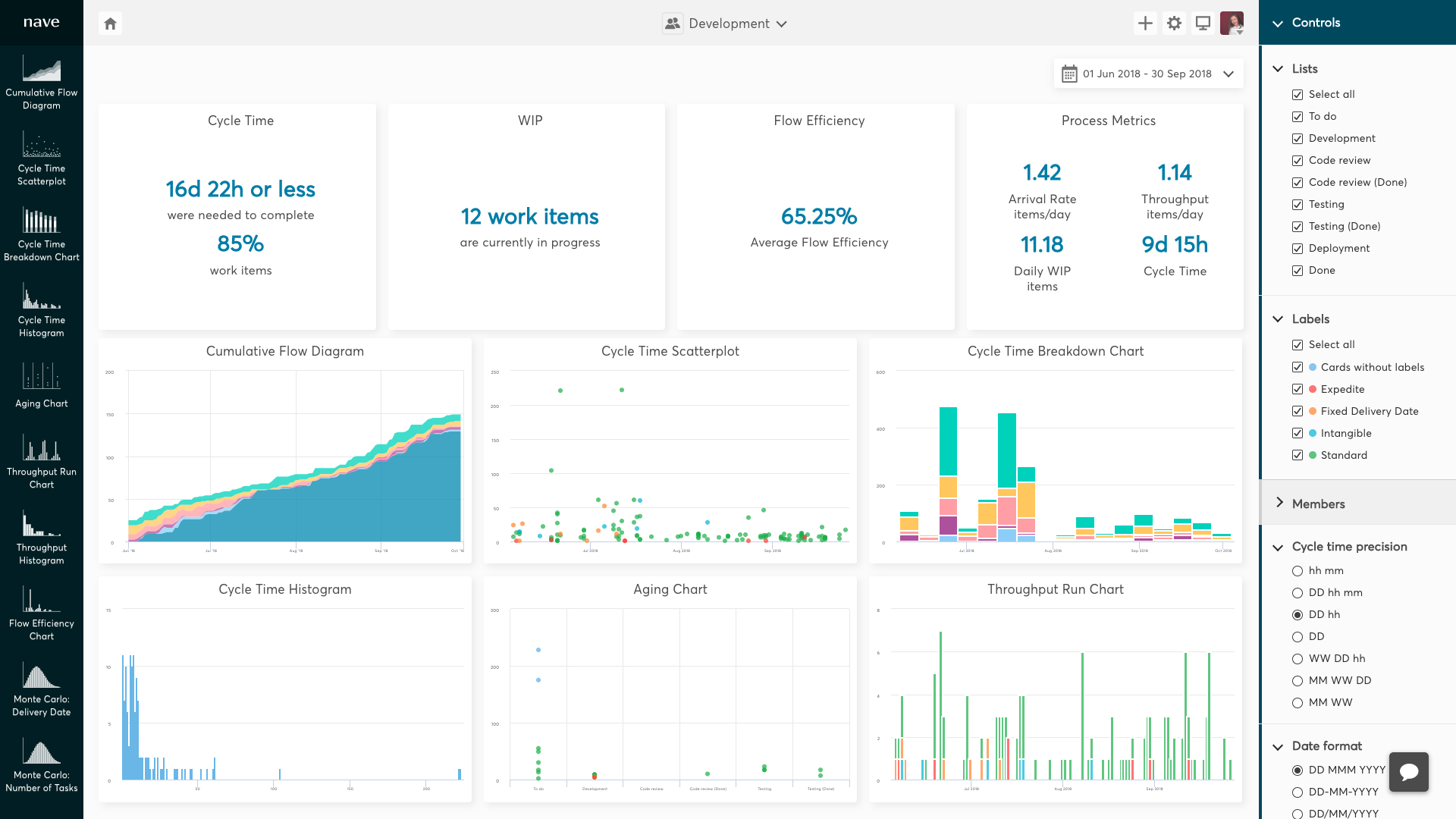The width and height of the screenshot is (1456, 819).
Task: Select DD hh cycle time precision
Action: (x=1296, y=614)
